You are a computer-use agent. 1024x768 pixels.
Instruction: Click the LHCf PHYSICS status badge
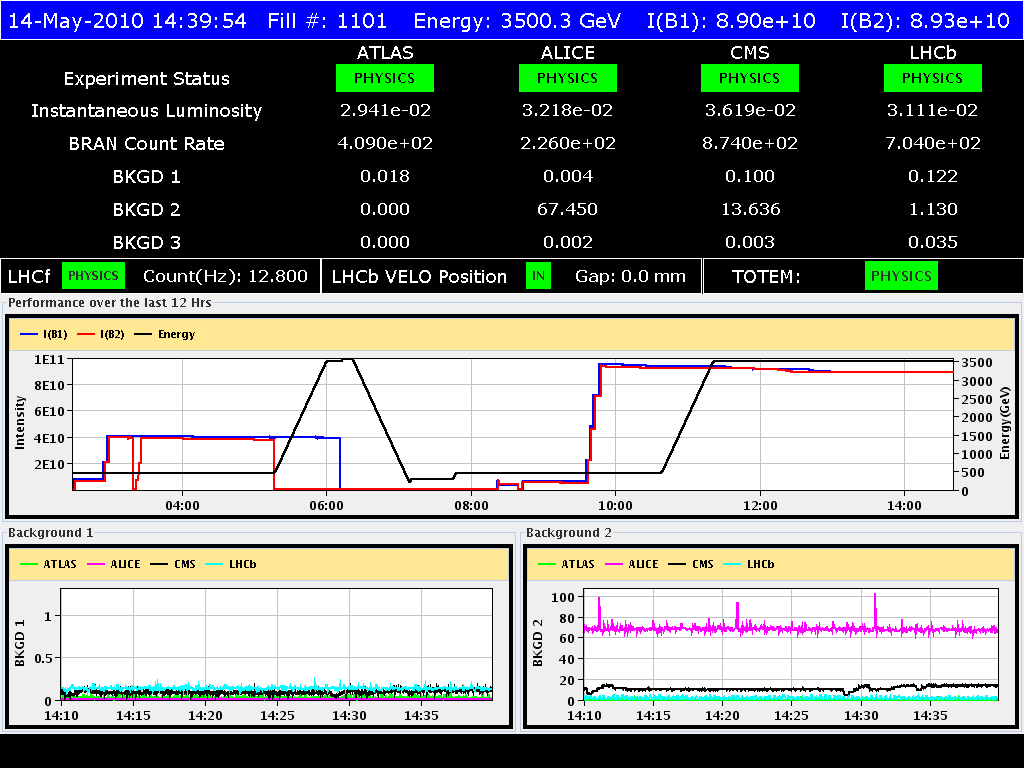pyautogui.click(x=93, y=276)
